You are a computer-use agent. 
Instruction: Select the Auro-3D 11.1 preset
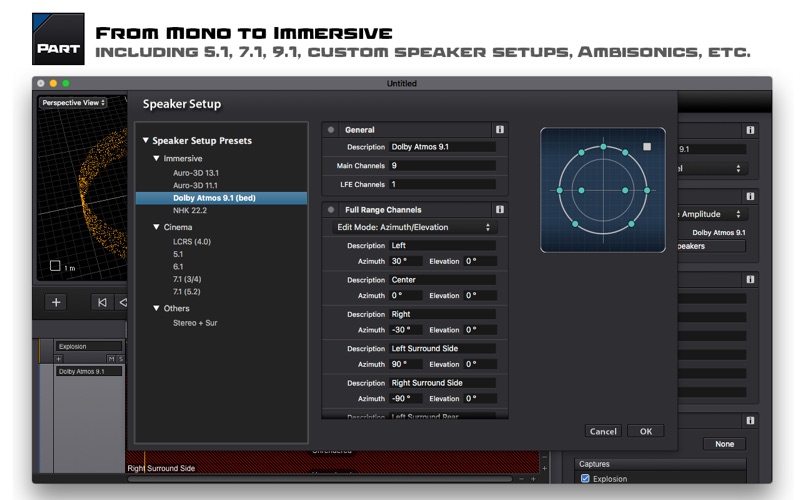pyautogui.click(x=195, y=186)
